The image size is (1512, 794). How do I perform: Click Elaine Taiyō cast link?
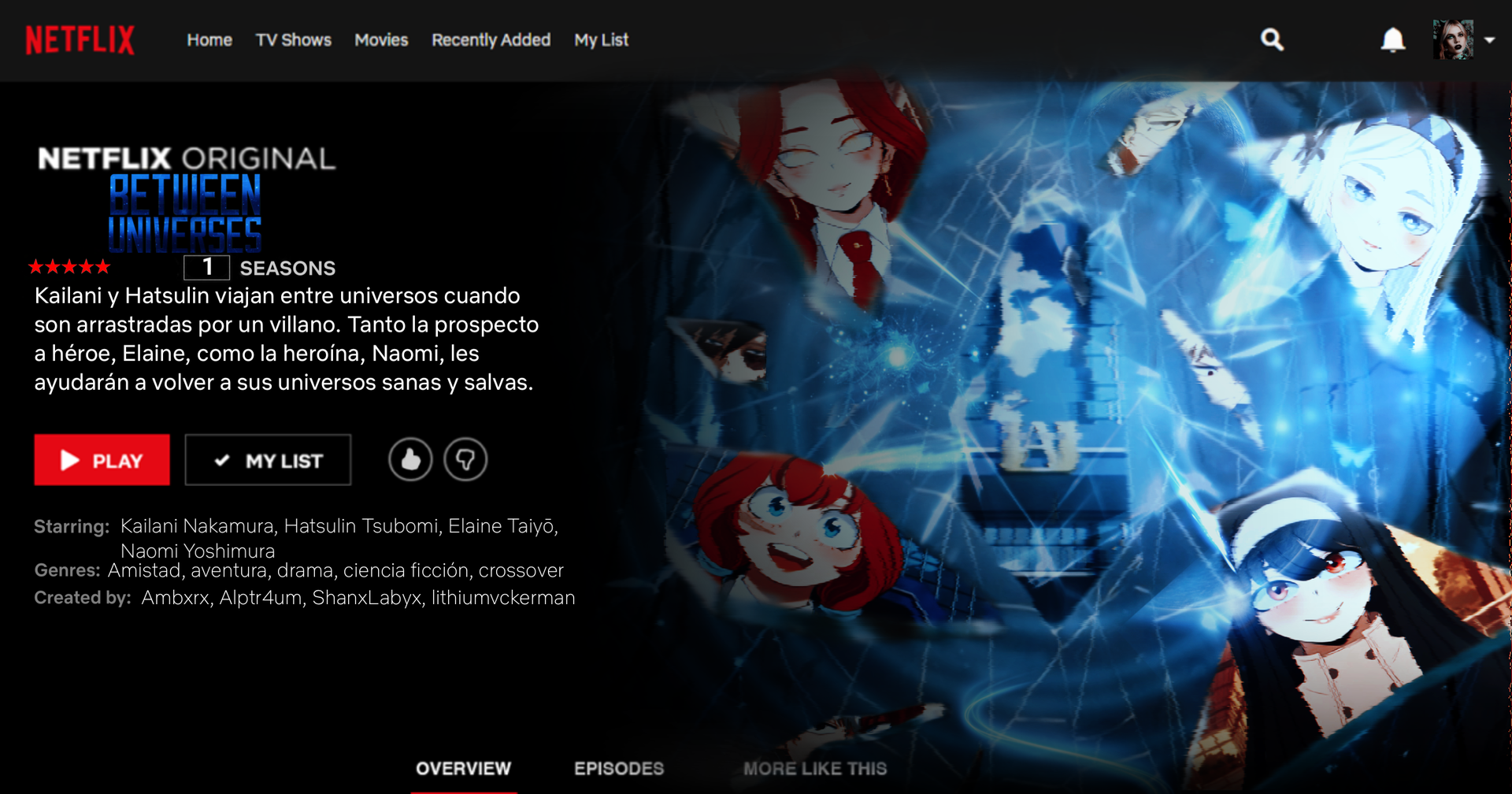(501, 526)
